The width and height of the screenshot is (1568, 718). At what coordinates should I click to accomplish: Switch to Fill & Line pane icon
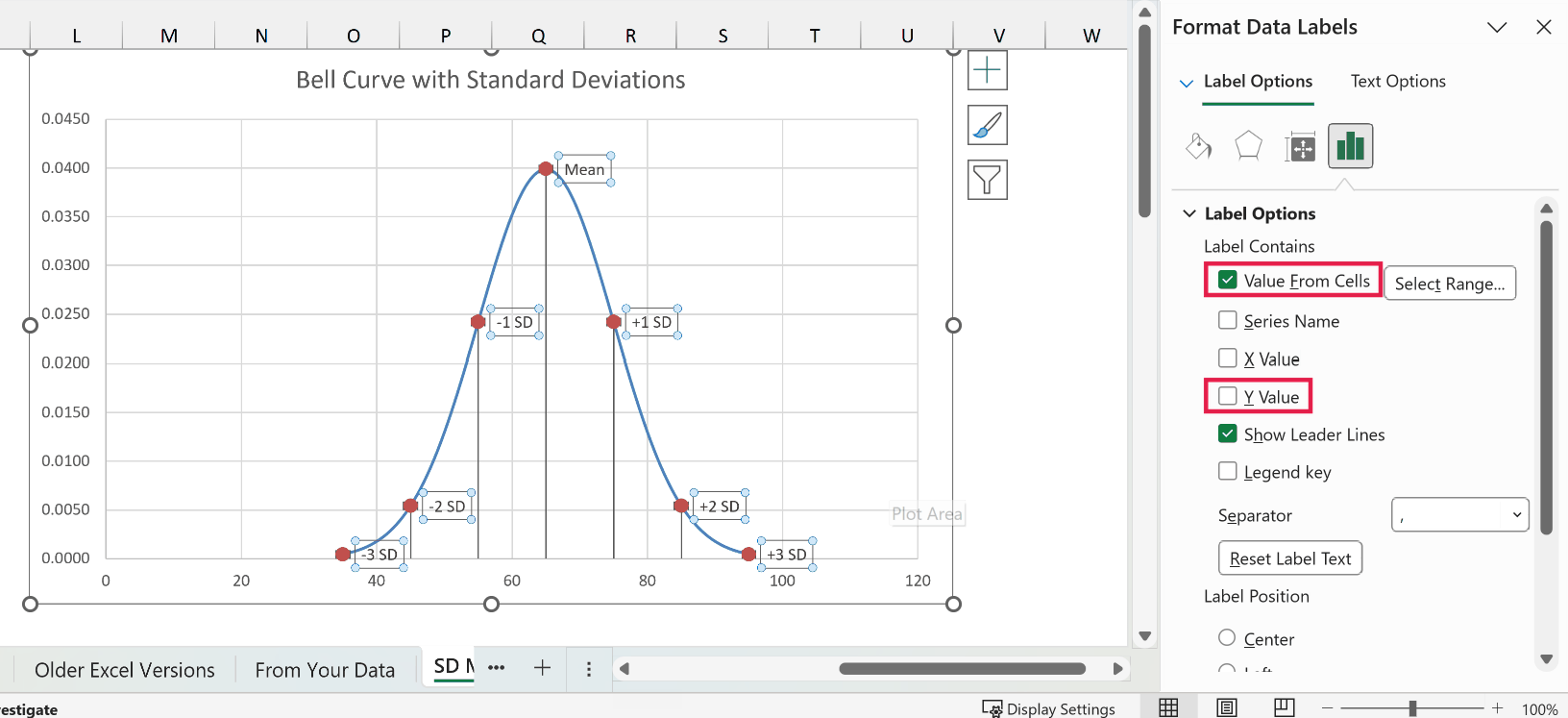1199,146
